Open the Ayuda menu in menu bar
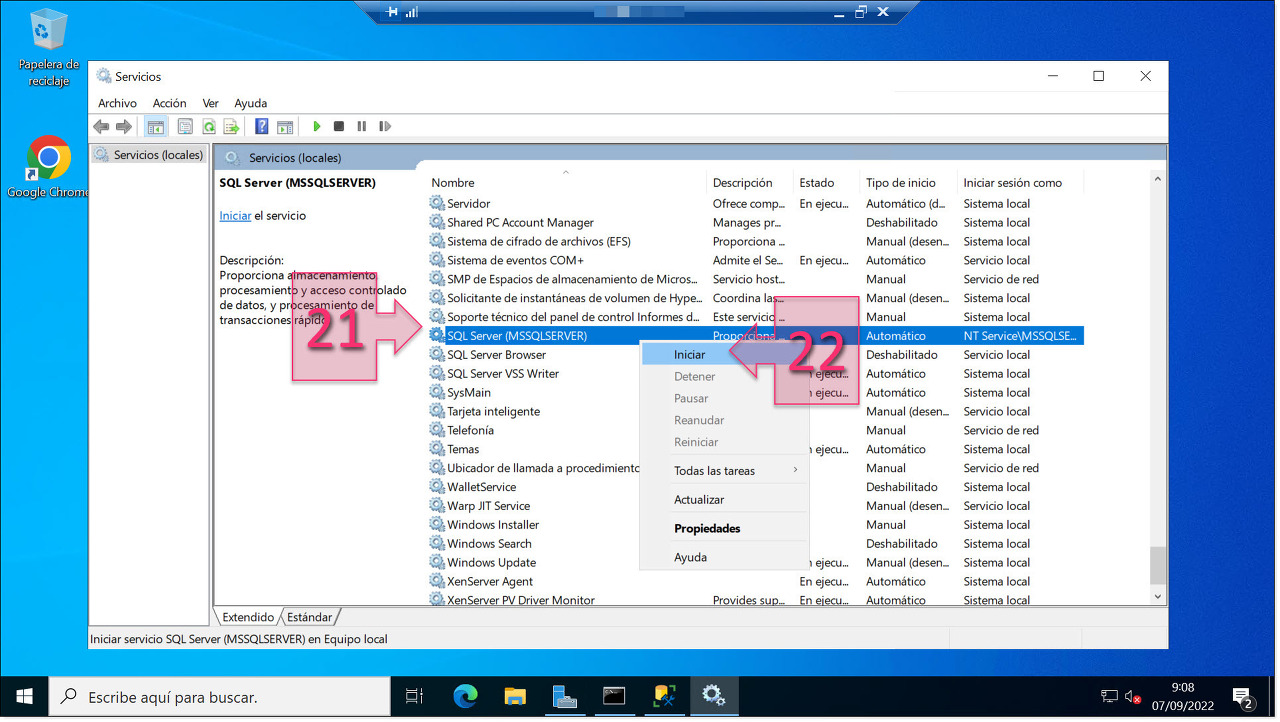This screenshot has width=1280, height=722. [250, 103]
